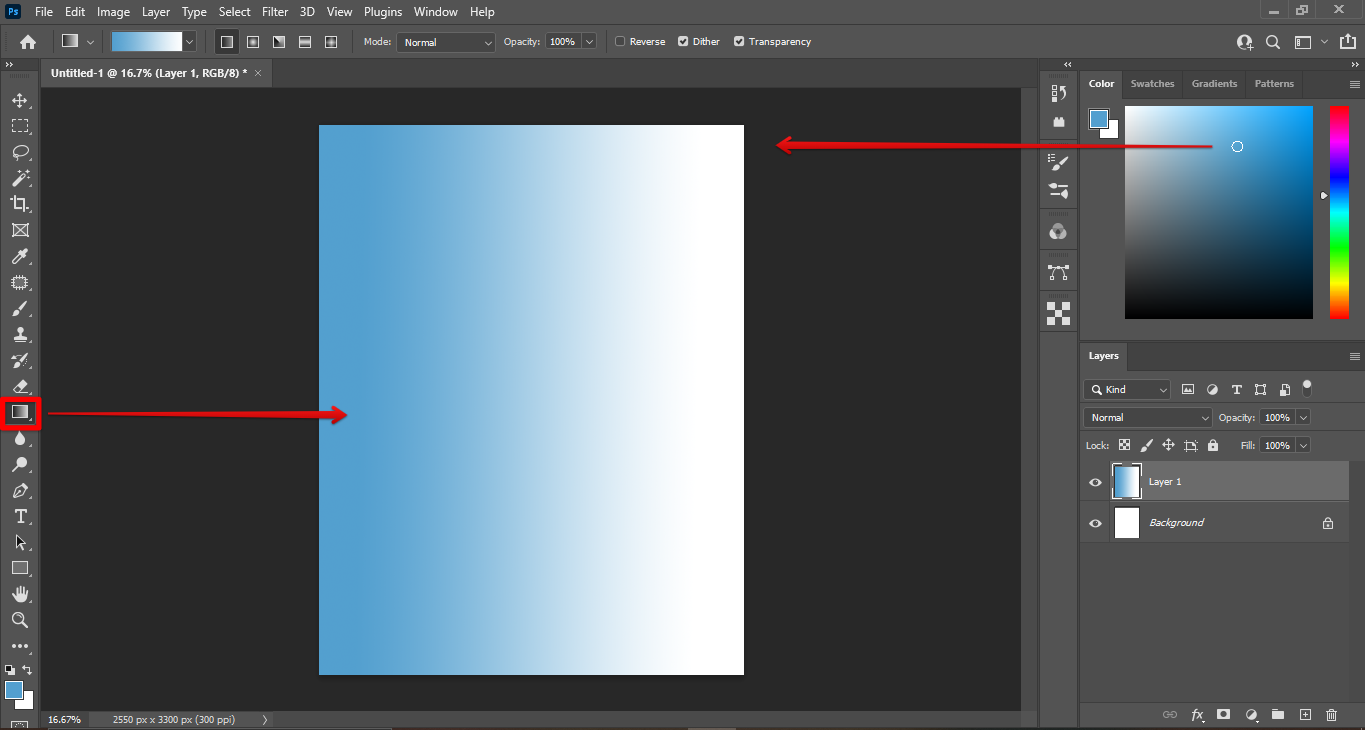Switch to the Swatches tab

[x=1152, y=84]
